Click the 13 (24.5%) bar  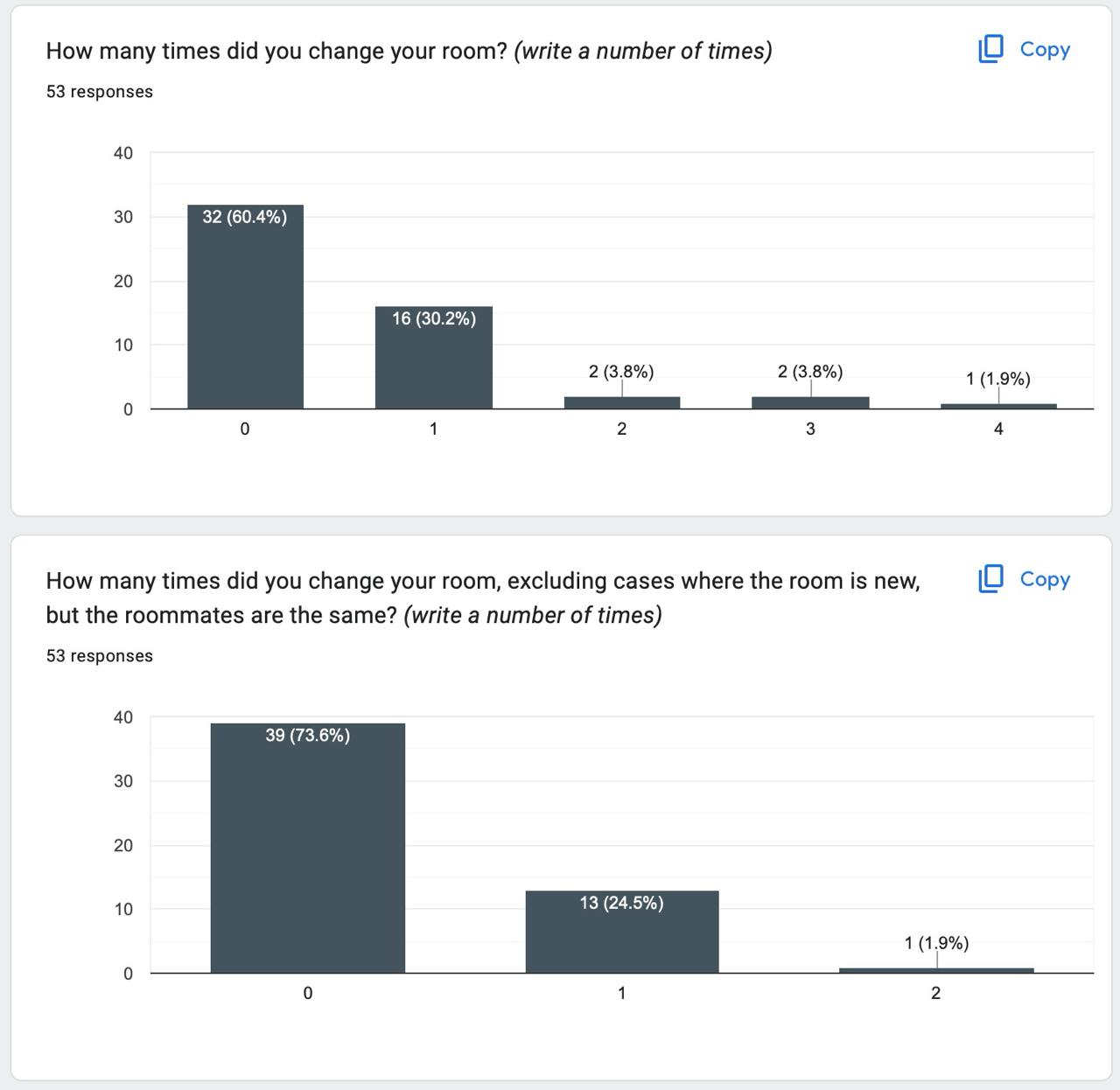(x=621, y=932)
